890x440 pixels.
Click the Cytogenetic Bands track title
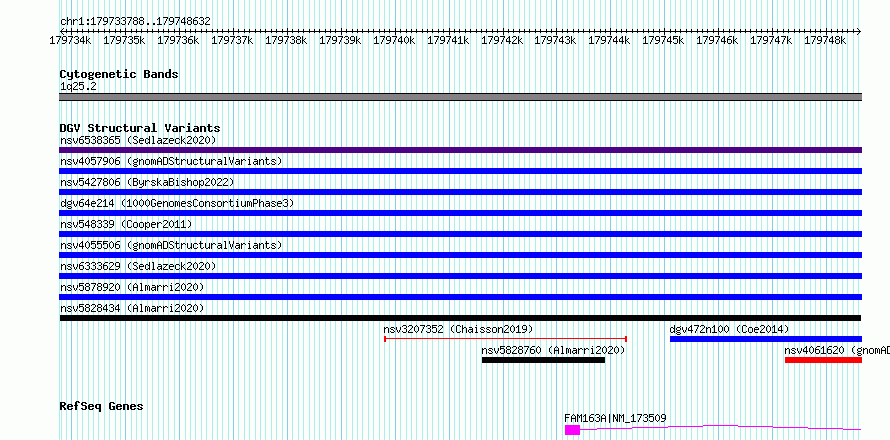pos(119,74)
